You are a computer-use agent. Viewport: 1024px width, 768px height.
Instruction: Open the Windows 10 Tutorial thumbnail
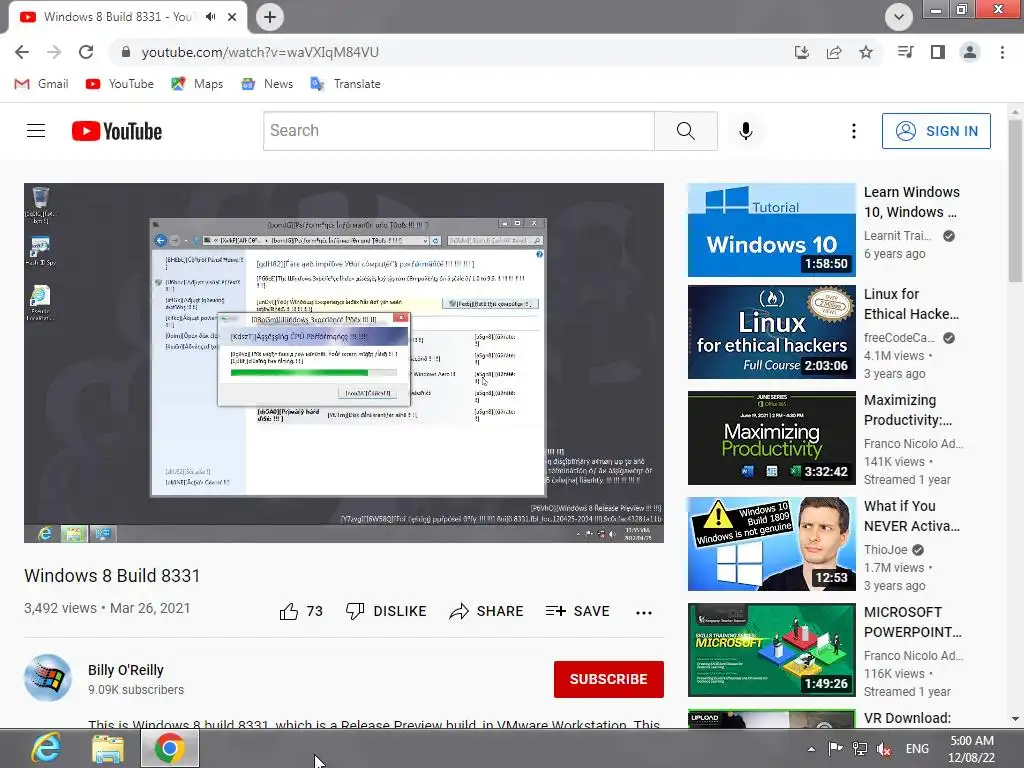pyautogui.click(x=771, y=230)
